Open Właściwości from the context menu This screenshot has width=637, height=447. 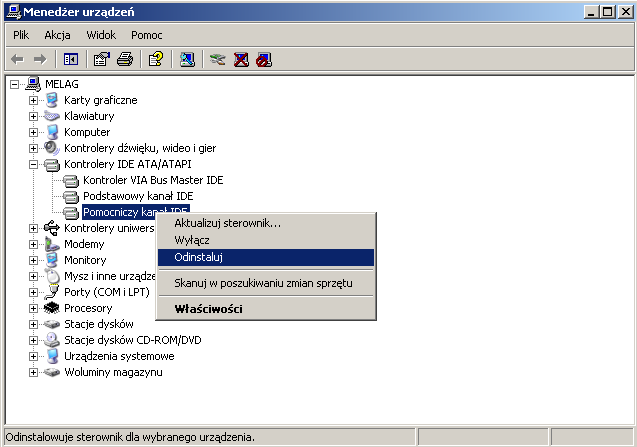point(266,309)
